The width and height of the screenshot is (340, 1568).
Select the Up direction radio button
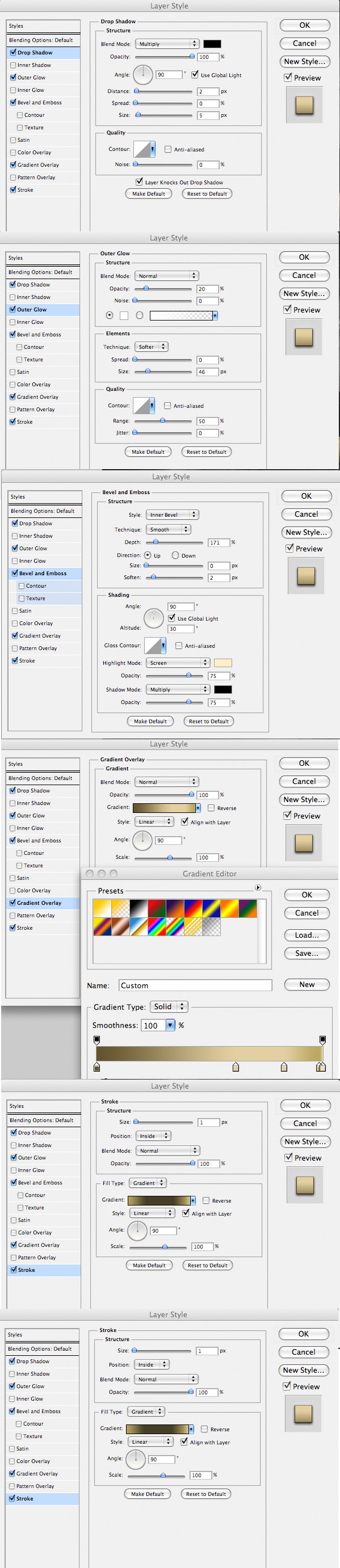click(148, 555)
